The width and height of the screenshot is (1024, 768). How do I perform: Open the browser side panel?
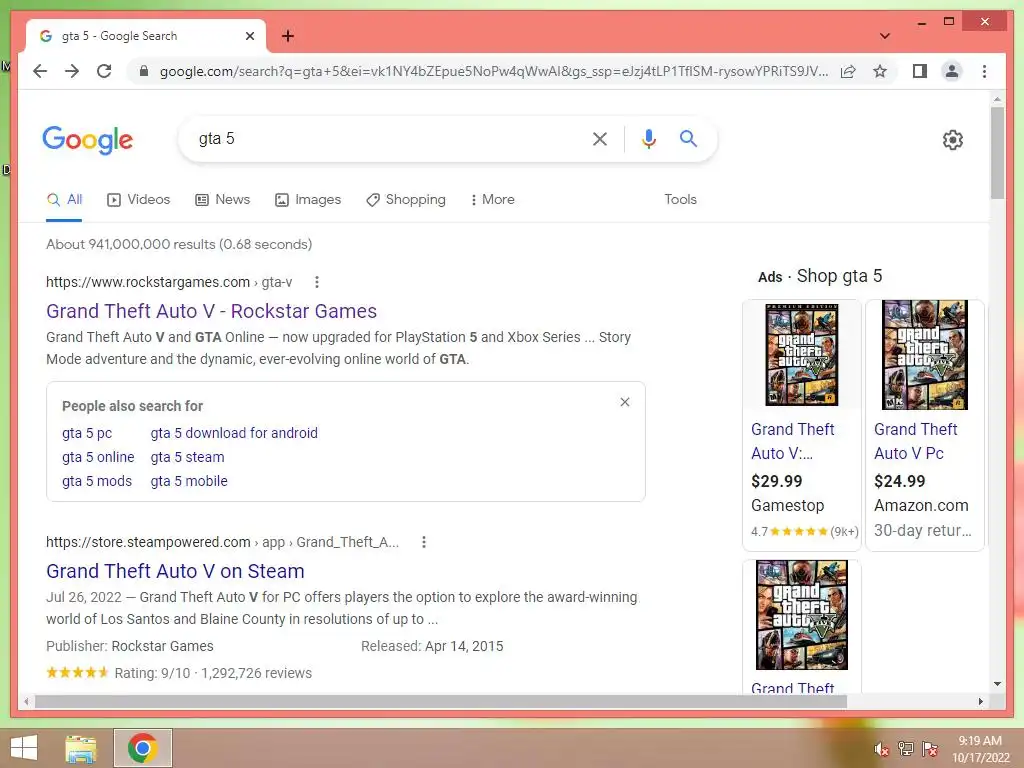(920, 71)
